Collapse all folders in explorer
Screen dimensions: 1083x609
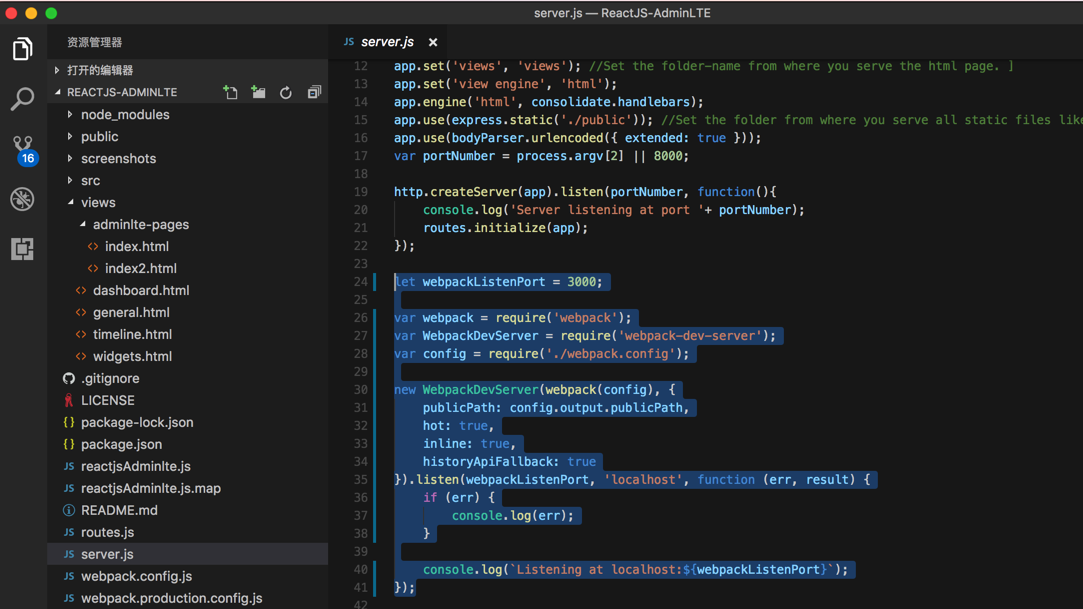coord(314,92)
